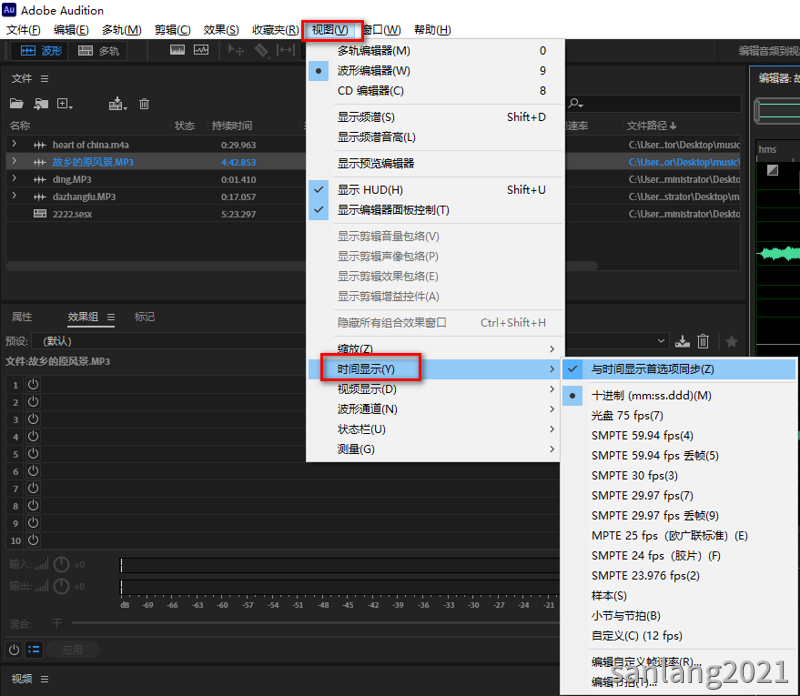Choose 编辑自定义帧速率(R)... menu entry

(646, 662)
